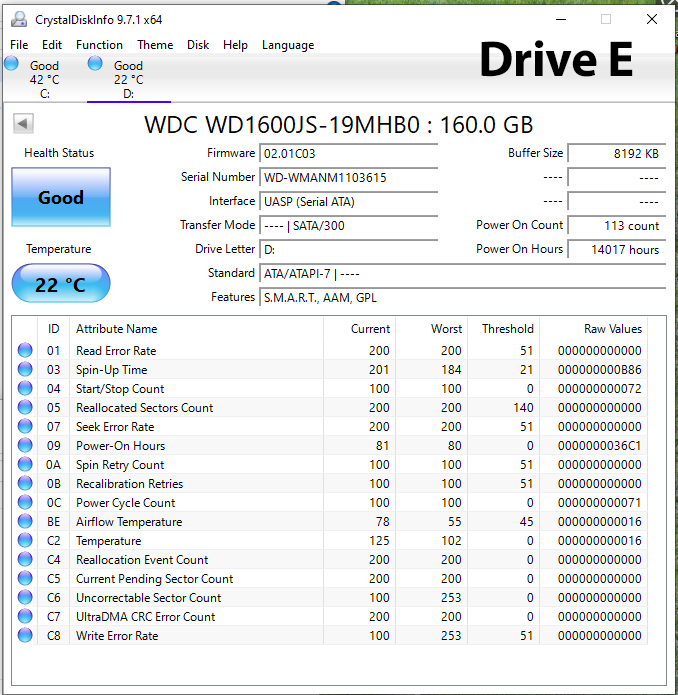Click status orb for Recalibration Retries
This screenshot has height=695, width=678.
click(x=25, y=483)
